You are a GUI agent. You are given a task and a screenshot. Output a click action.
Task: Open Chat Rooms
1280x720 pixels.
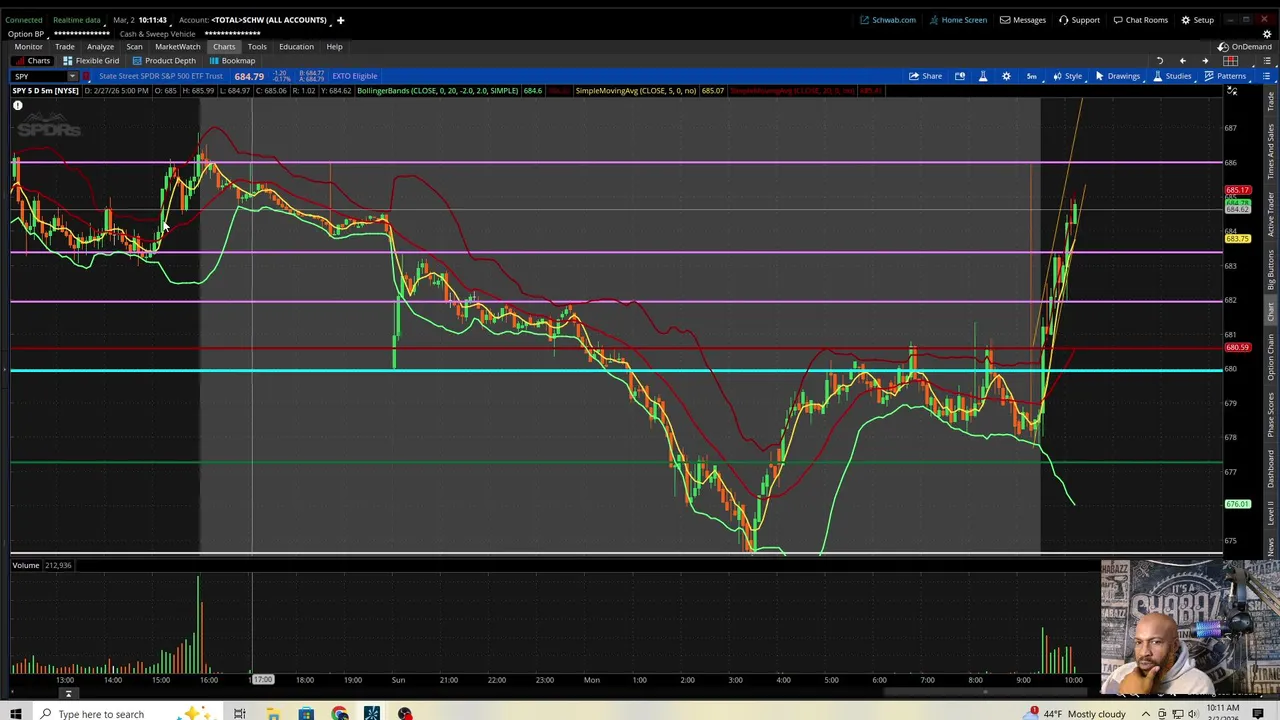(1140, 20)
